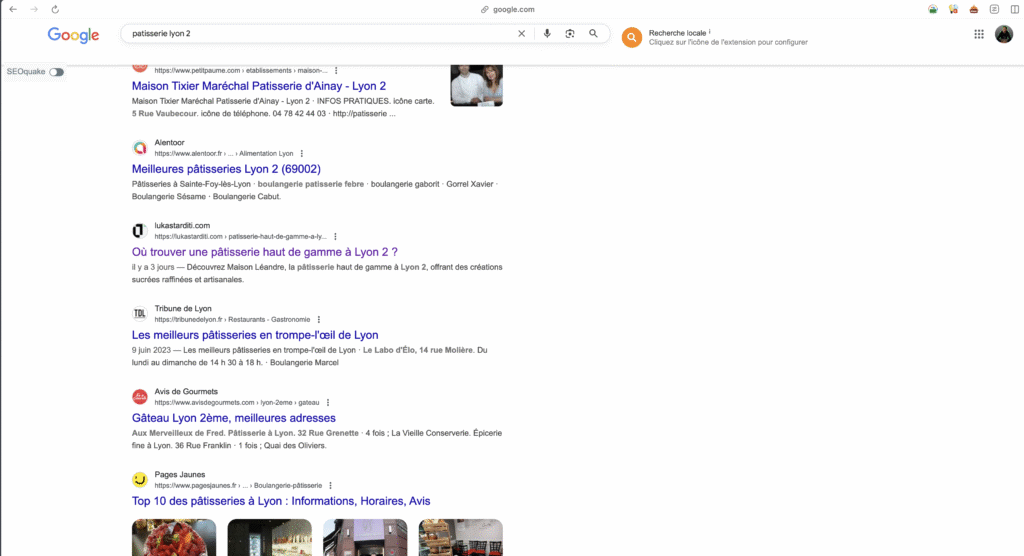Click the Google logo
1024x556 pixels.
(73, 35)
